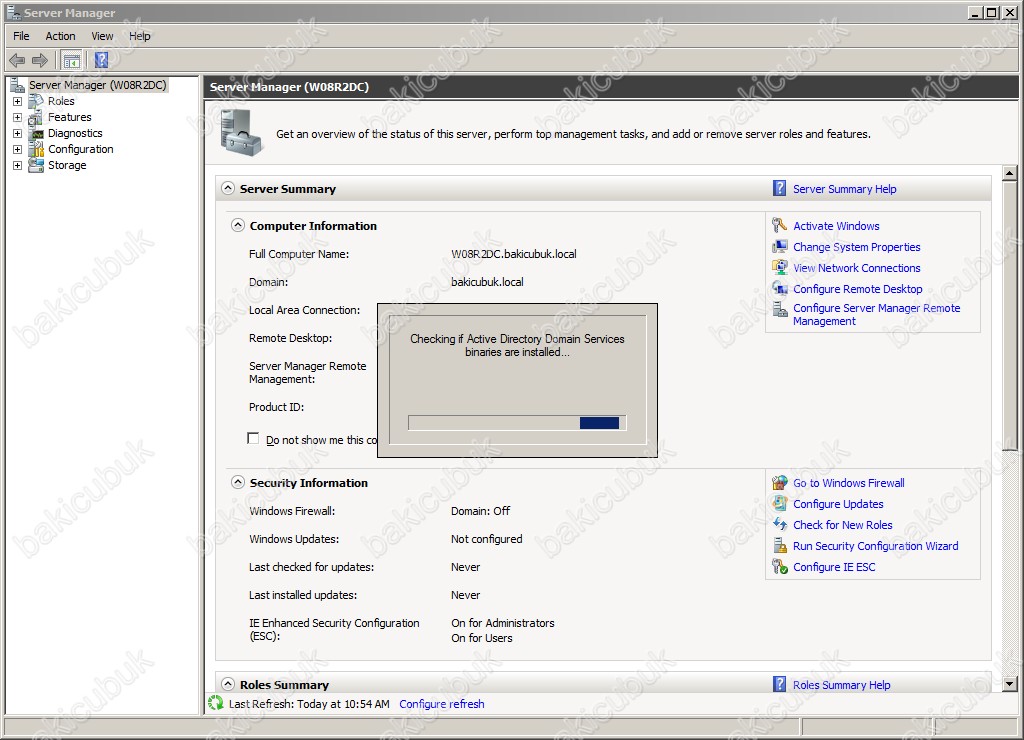Expand the Diagnostics tree node
1024x740 pixels.
17,133
